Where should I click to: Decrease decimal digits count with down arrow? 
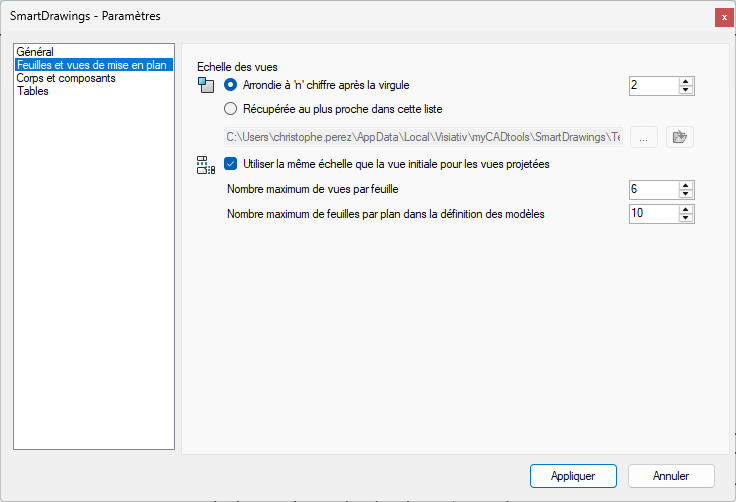tap(685, 90)
